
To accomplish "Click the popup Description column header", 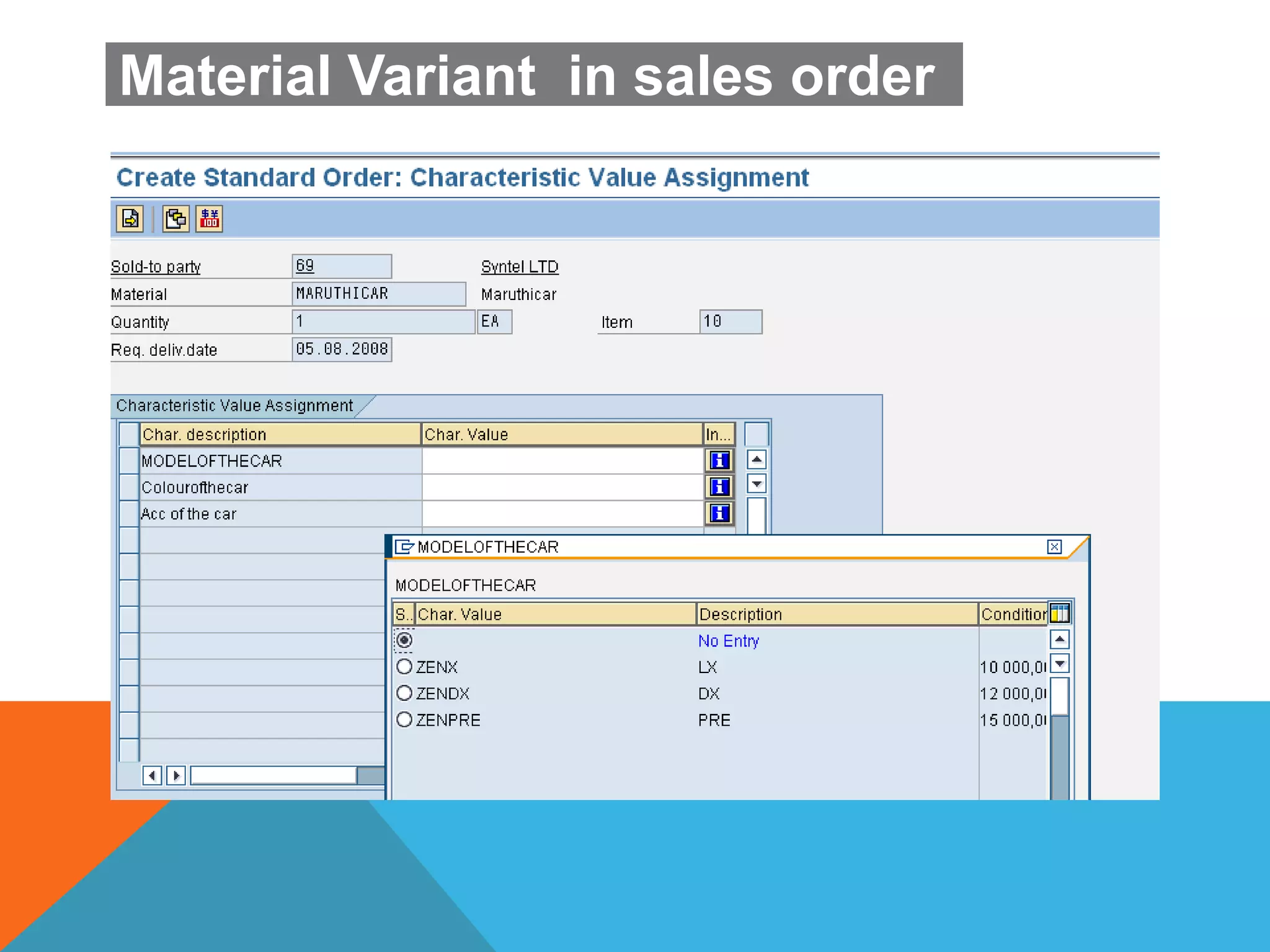I will tap(837, 614).
